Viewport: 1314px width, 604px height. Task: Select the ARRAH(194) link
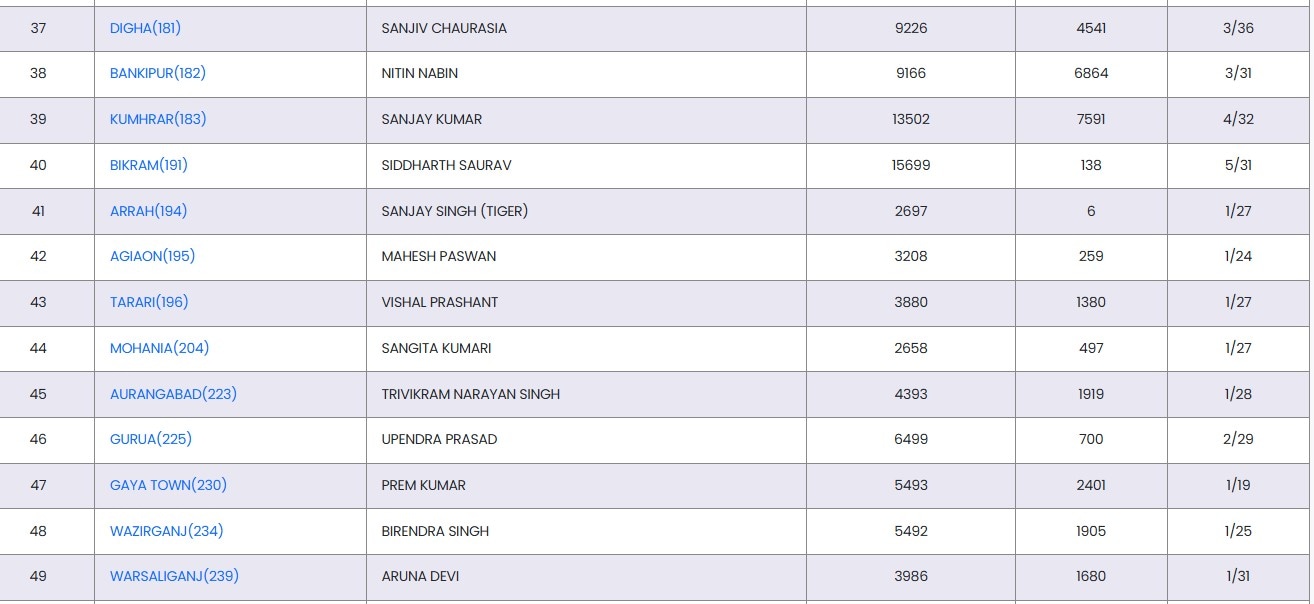pos(148,211)
